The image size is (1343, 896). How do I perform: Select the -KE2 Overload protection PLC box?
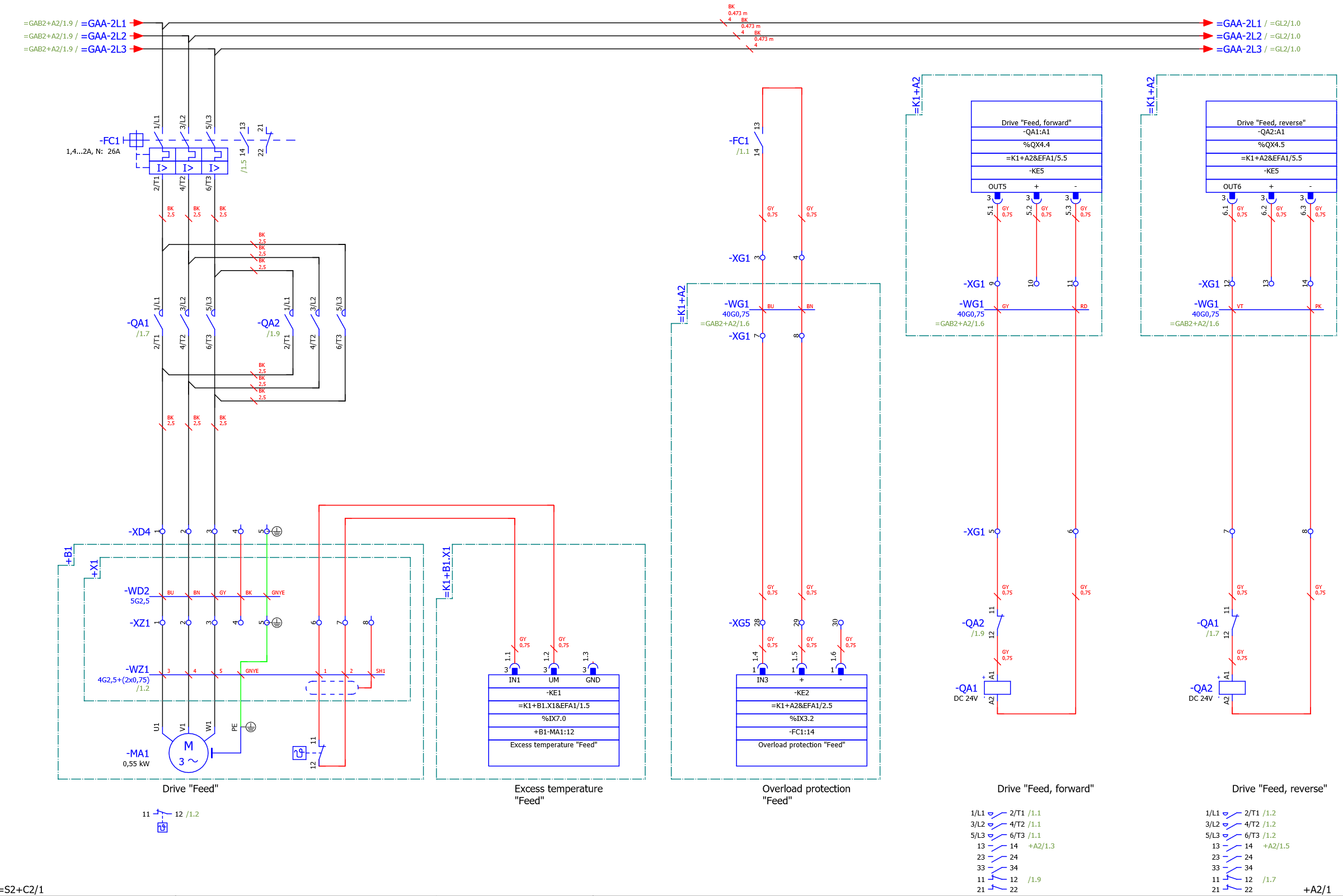[801, 720]
